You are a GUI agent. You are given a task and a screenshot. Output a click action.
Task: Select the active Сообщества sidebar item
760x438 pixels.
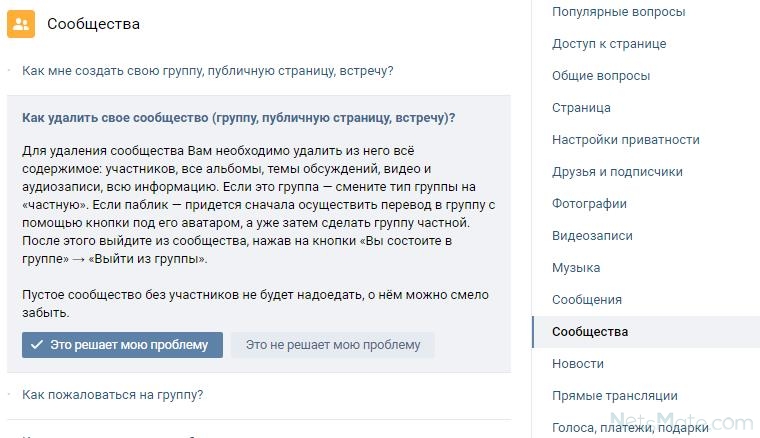(x=646, y=332)
